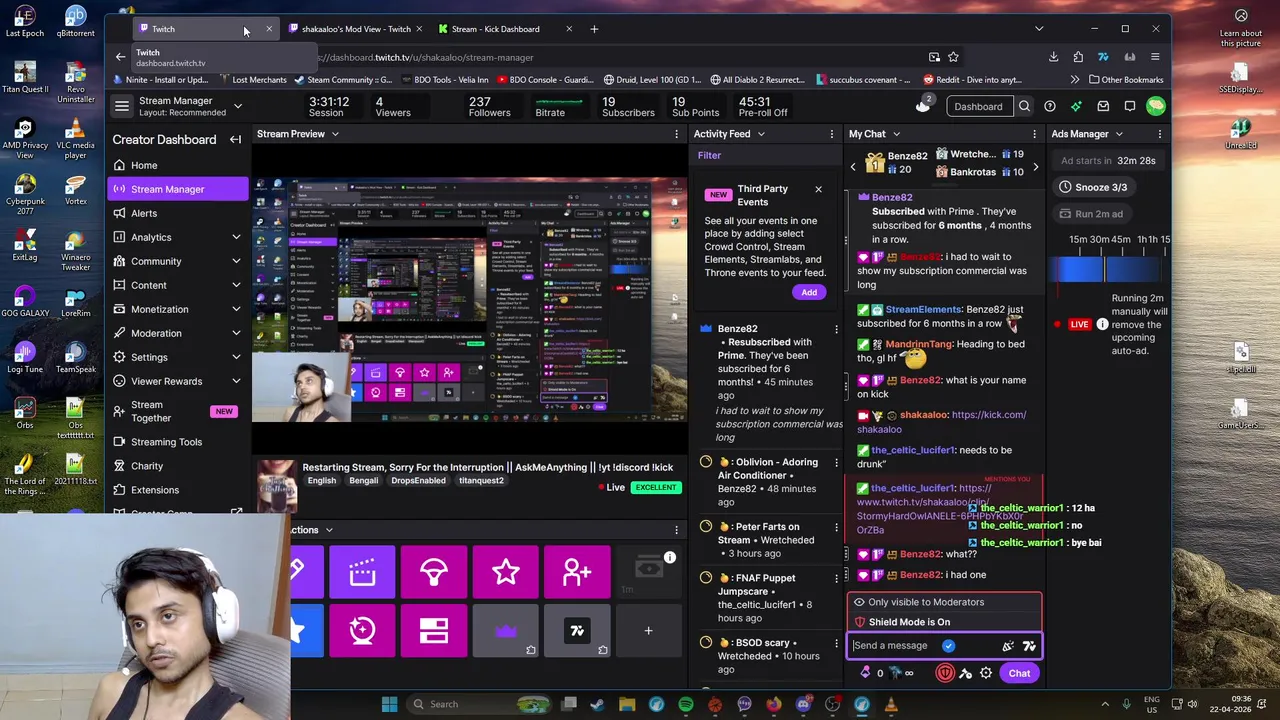Open the Stream Preview panel dropdown
This screenshot has height=720, width=1280.
[x=335, y=134]
